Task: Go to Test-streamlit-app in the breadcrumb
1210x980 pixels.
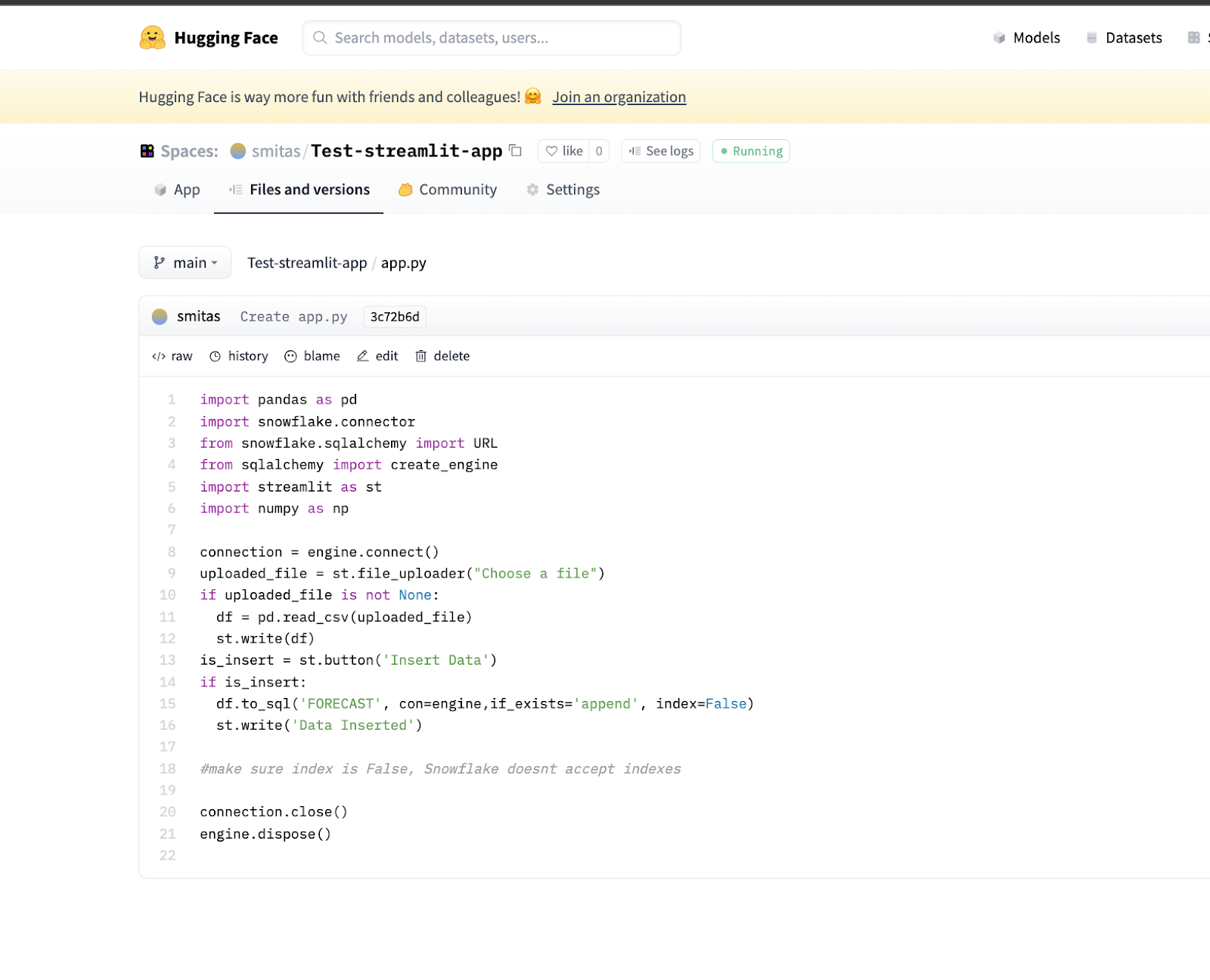Action: (x=307, y=263)
